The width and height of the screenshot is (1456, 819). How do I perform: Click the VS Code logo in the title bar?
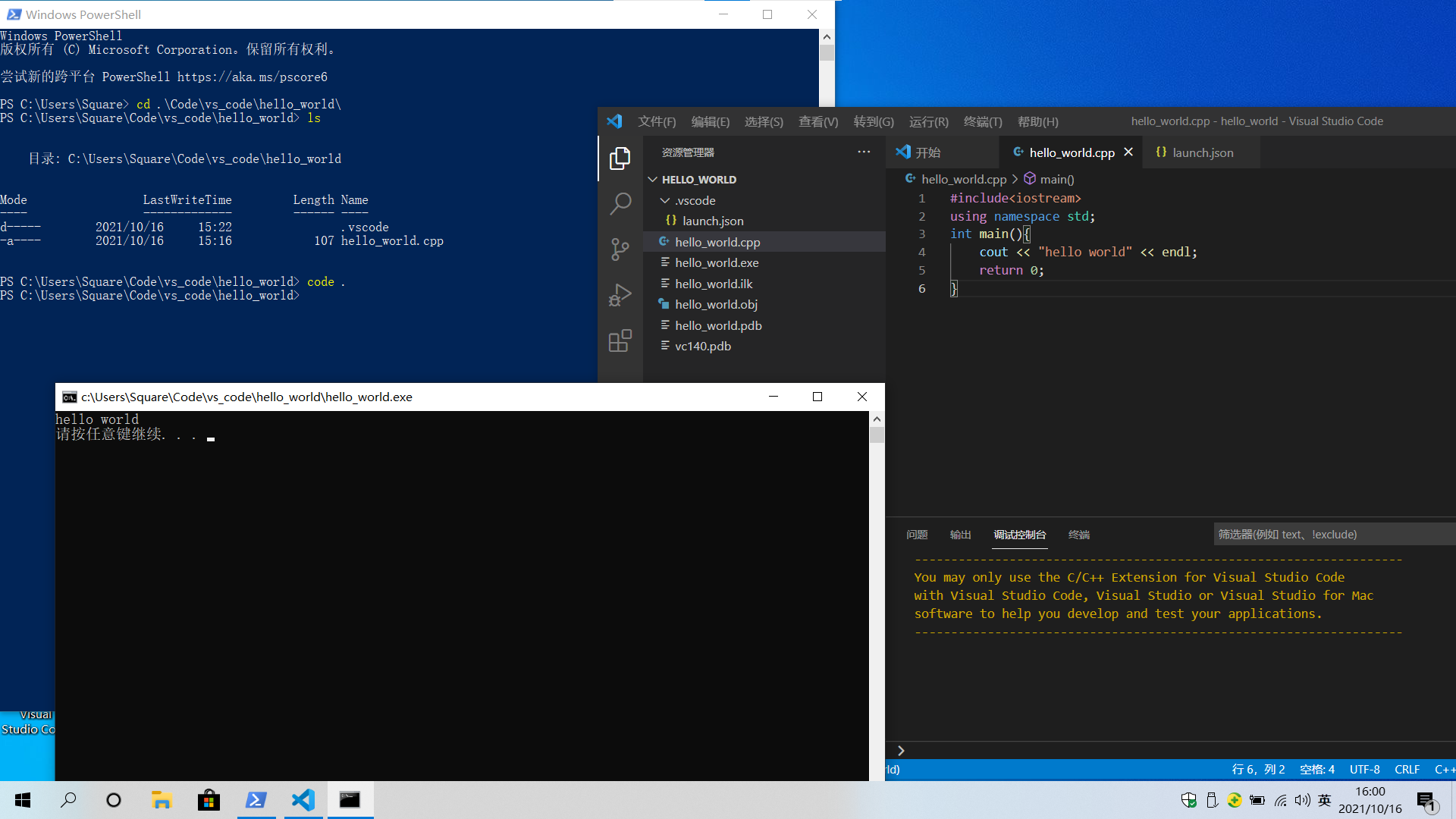(614, 121)
